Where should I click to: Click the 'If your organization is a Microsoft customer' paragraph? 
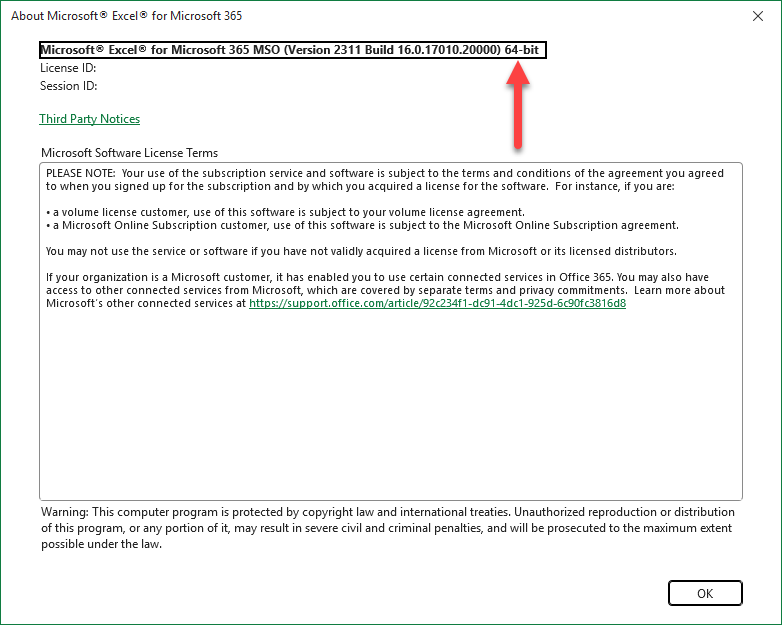[385, 290]
